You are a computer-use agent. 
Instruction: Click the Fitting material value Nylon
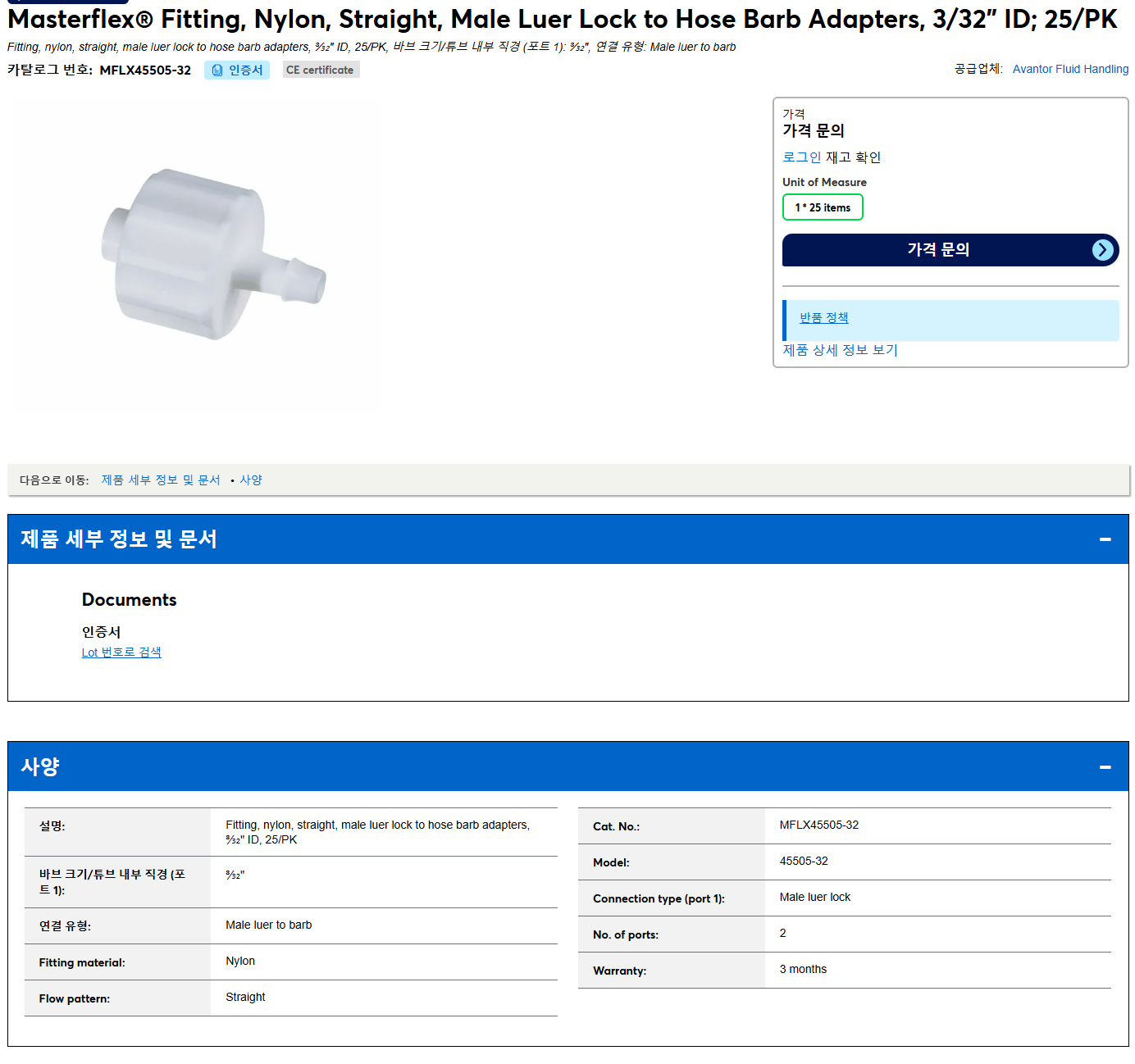pos(240,961)
